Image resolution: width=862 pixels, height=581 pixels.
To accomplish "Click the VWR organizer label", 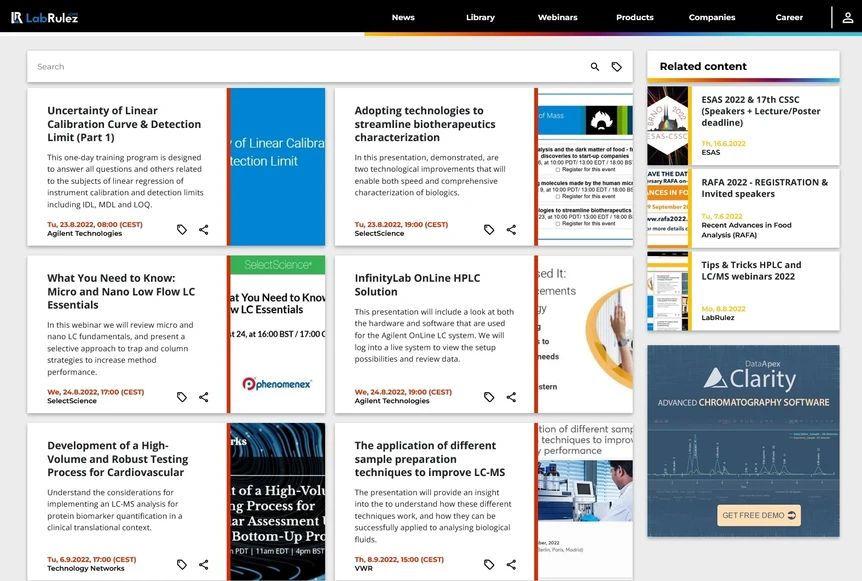I will [363, 568].
